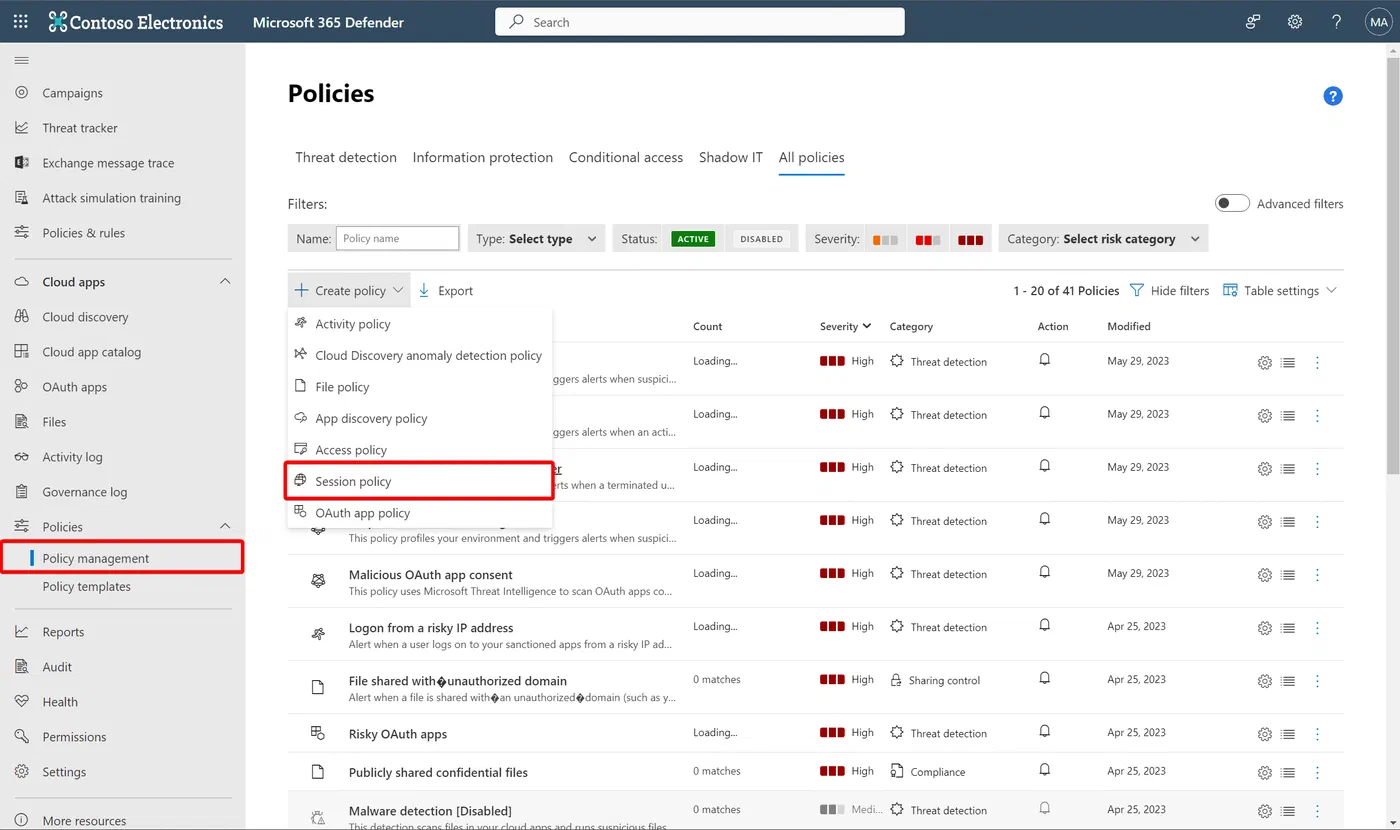Open the Malicious OAuth app consent policy
Viewport: 1400px width, 830px height.
[x=431, y=575]
